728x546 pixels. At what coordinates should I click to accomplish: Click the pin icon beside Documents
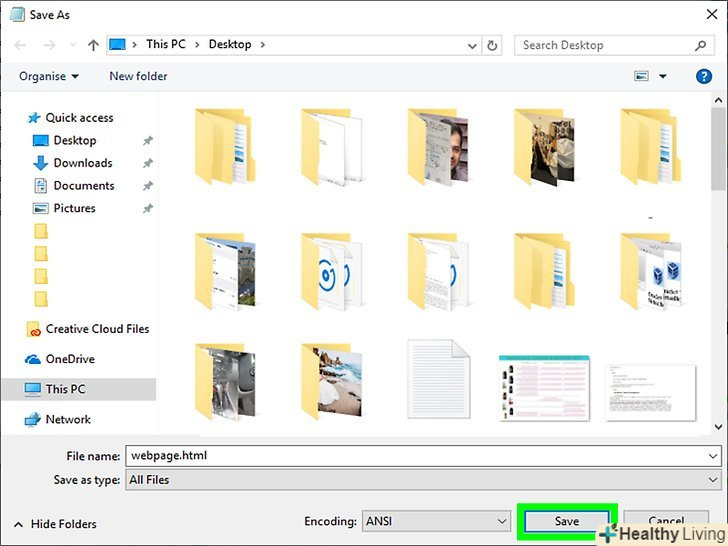click(148, 186)
